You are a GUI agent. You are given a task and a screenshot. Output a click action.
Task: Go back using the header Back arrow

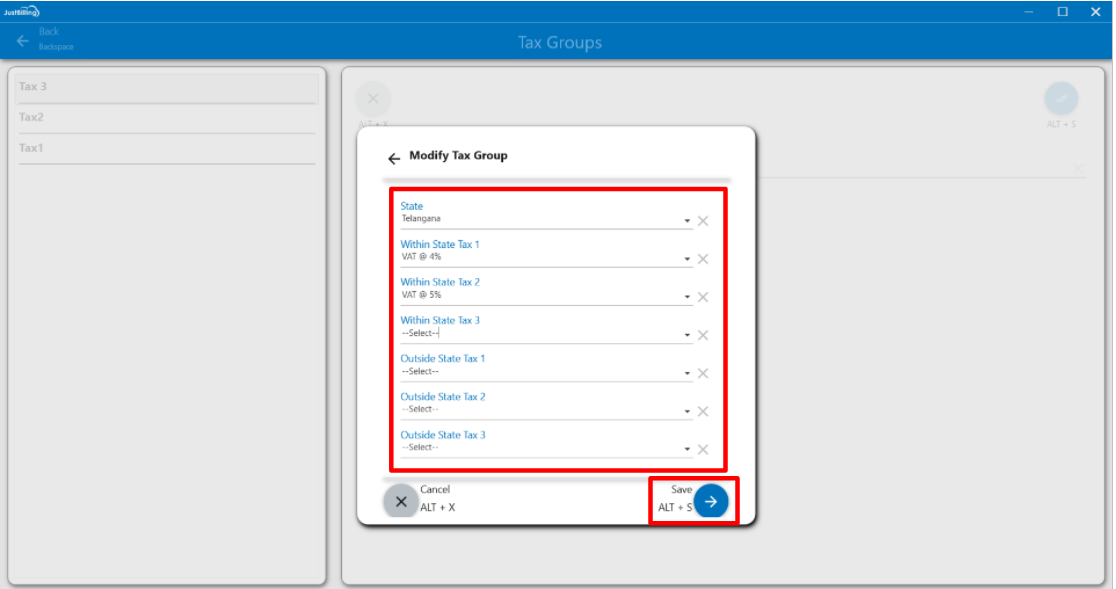coord(23,41)
